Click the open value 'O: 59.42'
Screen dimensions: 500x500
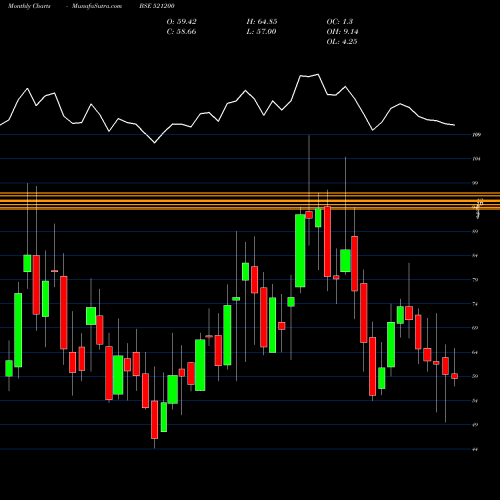click(182, 22)
